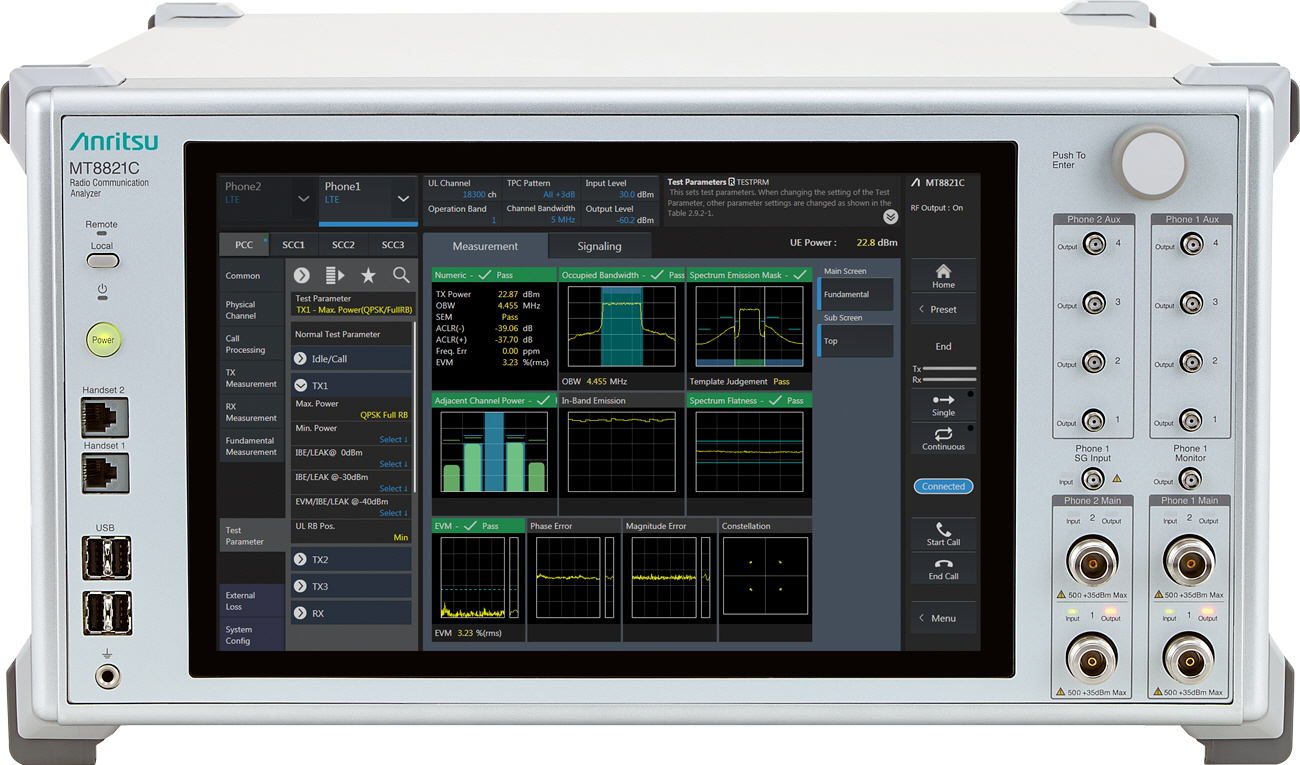Open System Config settings
The height and width of the screenshot is (765, 1300).
pyautogui.click(x=252, y=635)
